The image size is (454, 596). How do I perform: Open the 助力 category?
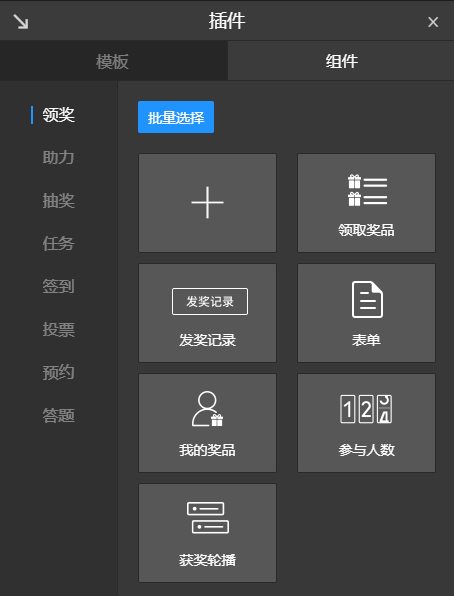pos(58,157)
